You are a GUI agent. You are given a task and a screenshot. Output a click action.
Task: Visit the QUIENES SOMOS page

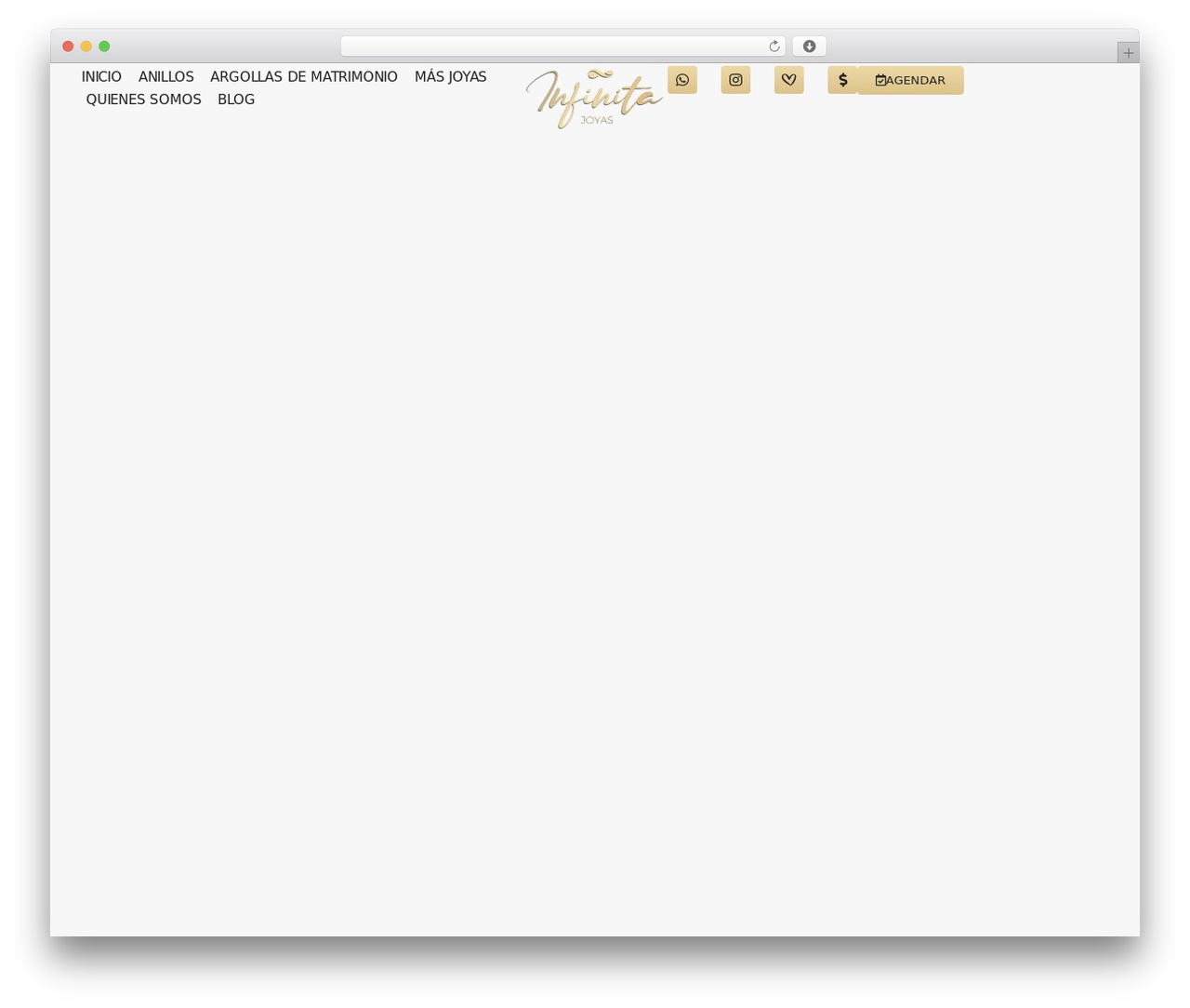[143, 99]
